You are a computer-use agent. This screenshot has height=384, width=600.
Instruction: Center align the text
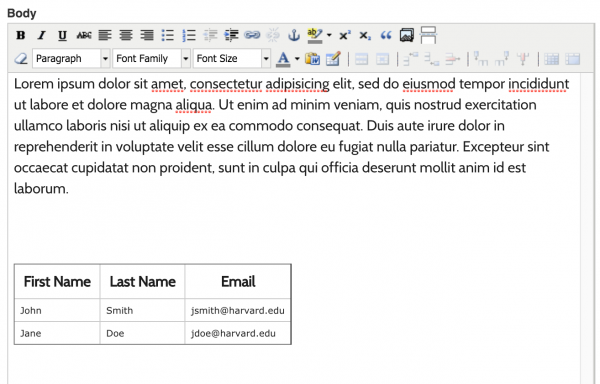coord(126,35)
